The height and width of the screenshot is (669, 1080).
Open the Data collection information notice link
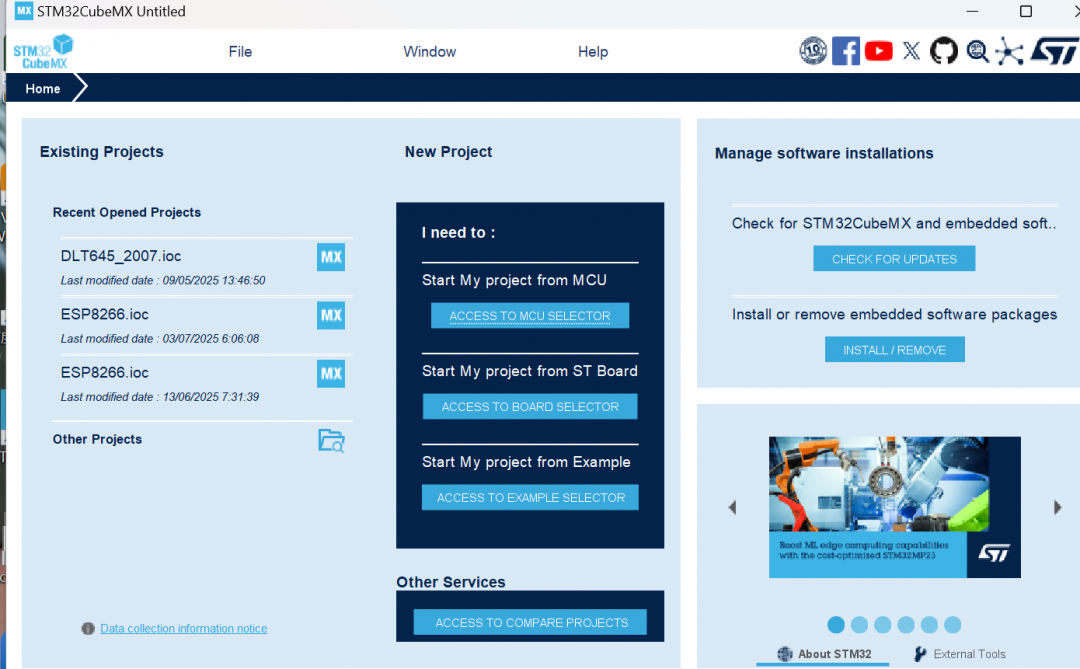click(184, 628)
